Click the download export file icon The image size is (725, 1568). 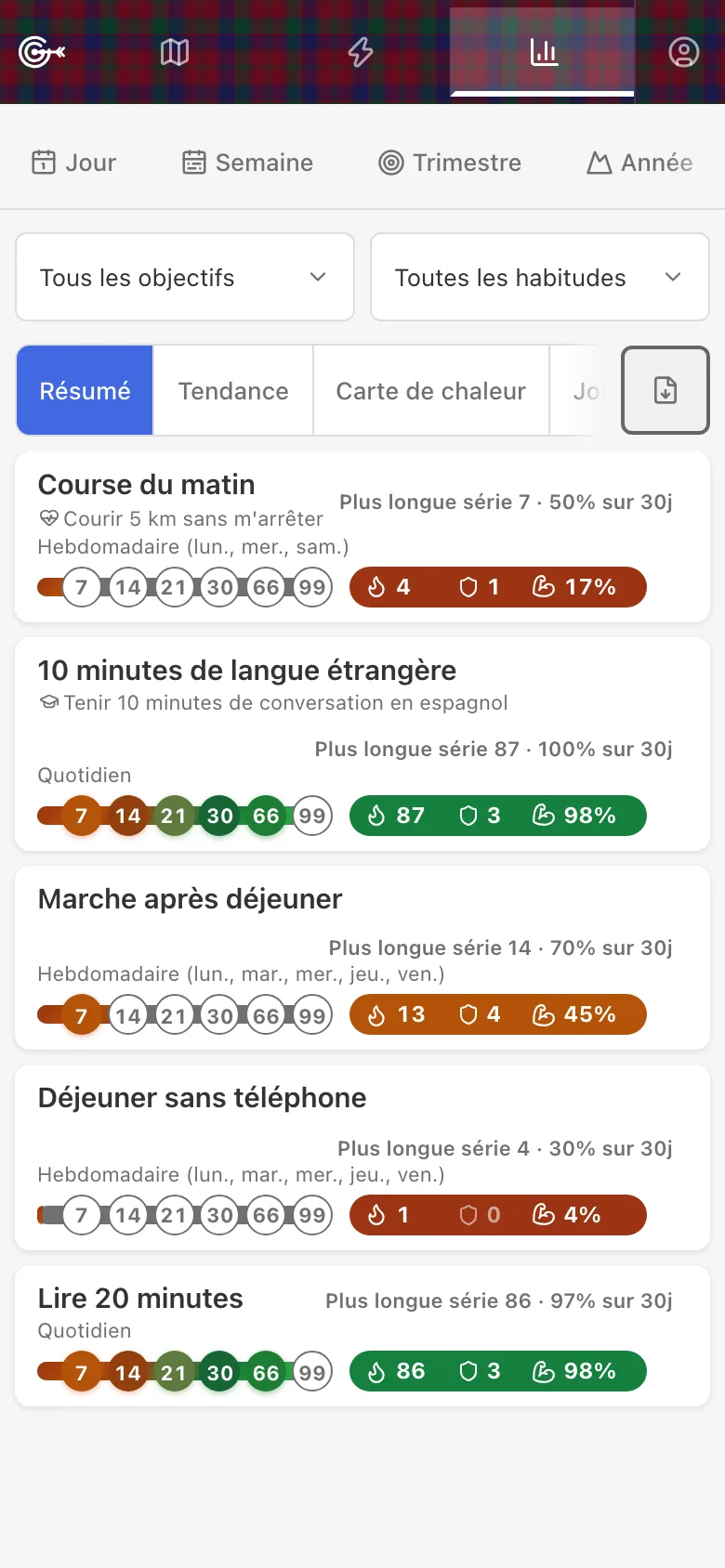(x=666, y=390)
